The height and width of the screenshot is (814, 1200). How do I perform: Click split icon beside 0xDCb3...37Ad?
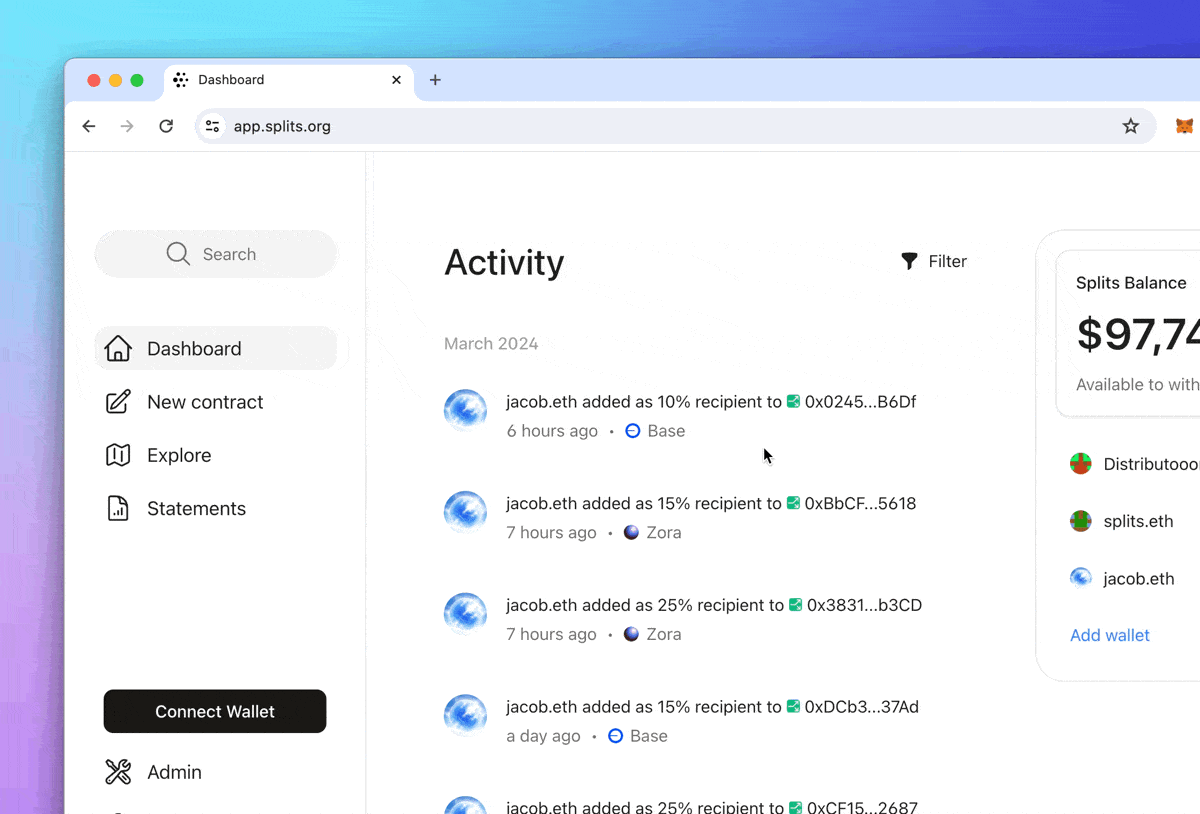click(x=794, y=707)
